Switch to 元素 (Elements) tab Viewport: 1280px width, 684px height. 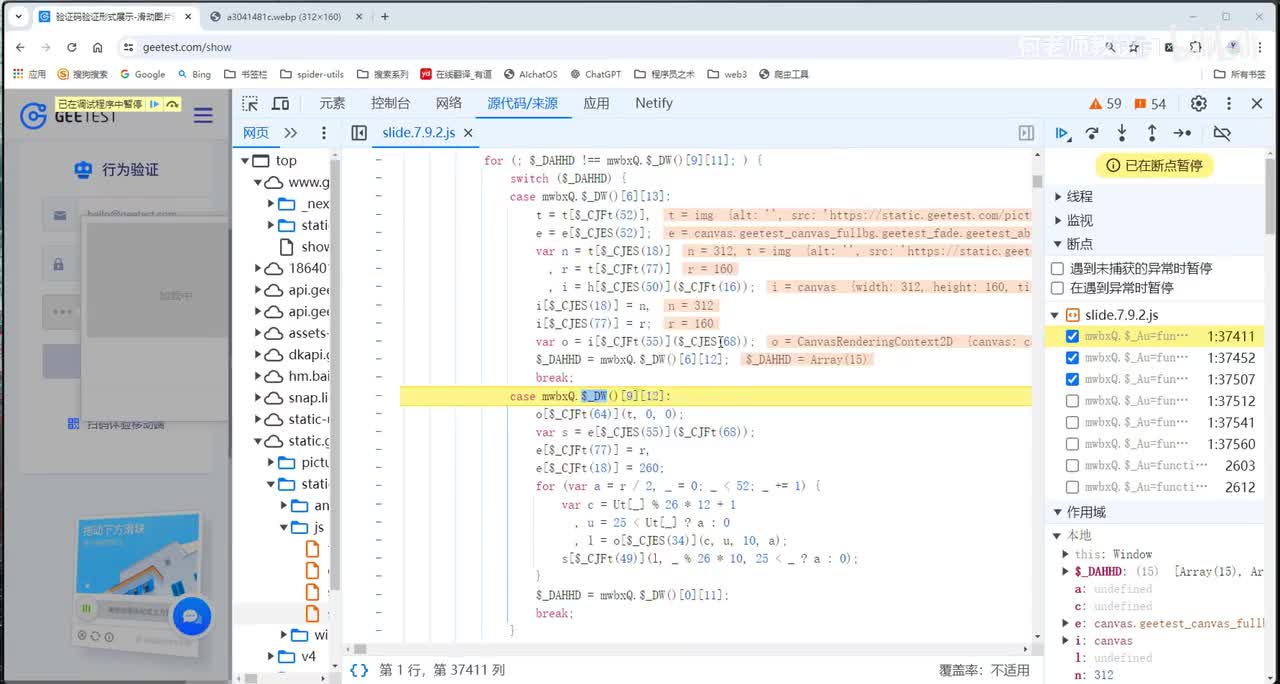[332, 103]
